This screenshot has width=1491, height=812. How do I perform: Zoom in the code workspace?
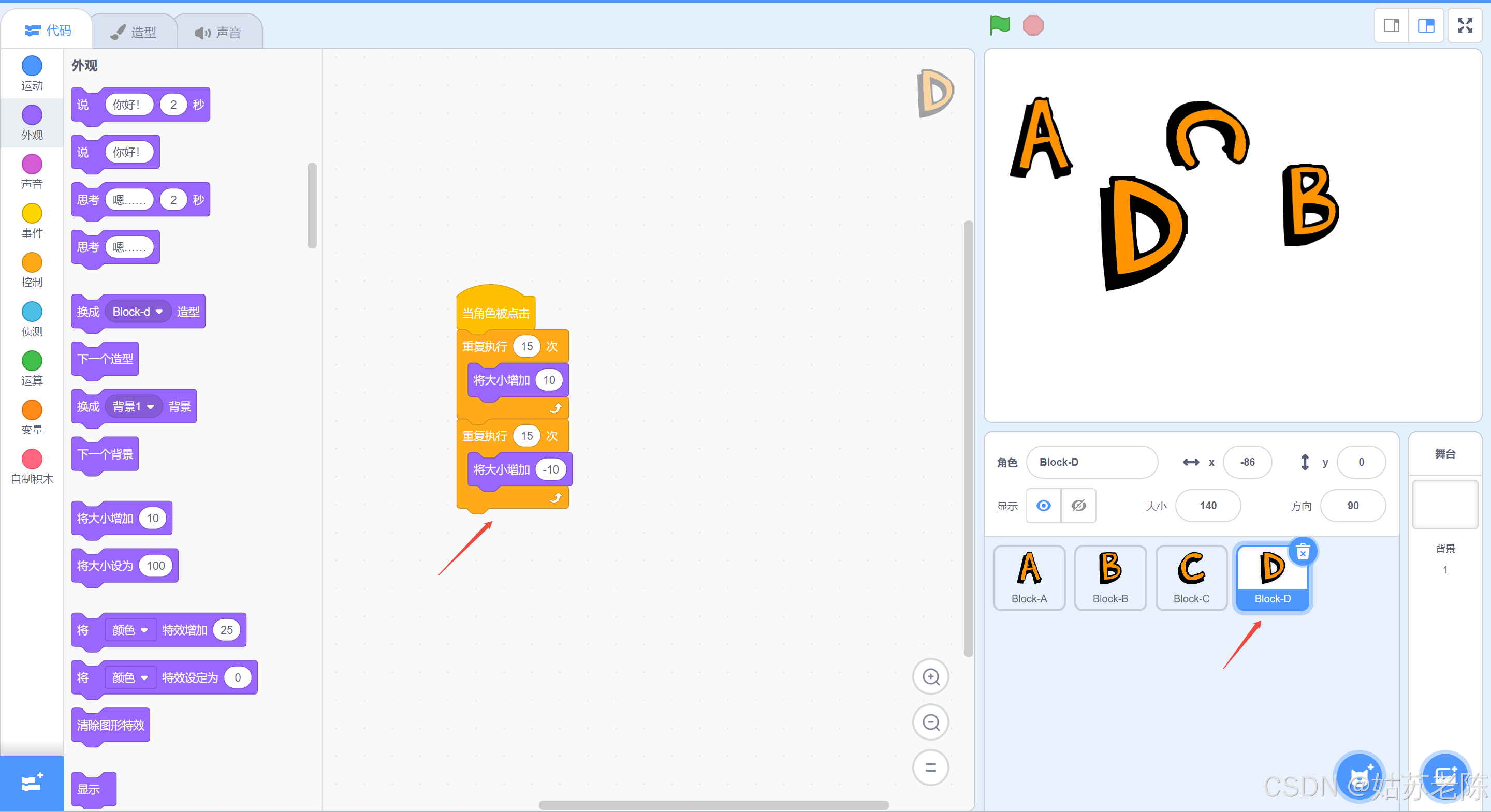point(930,676)
